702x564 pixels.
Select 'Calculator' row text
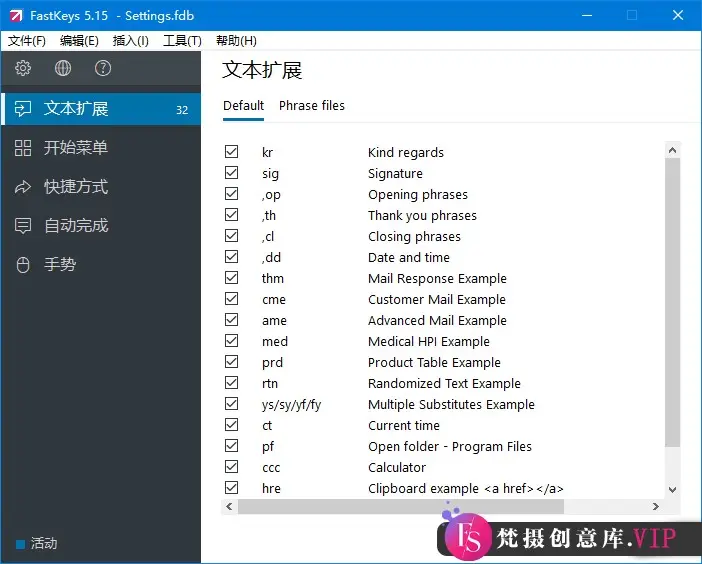tap(397, 468)
